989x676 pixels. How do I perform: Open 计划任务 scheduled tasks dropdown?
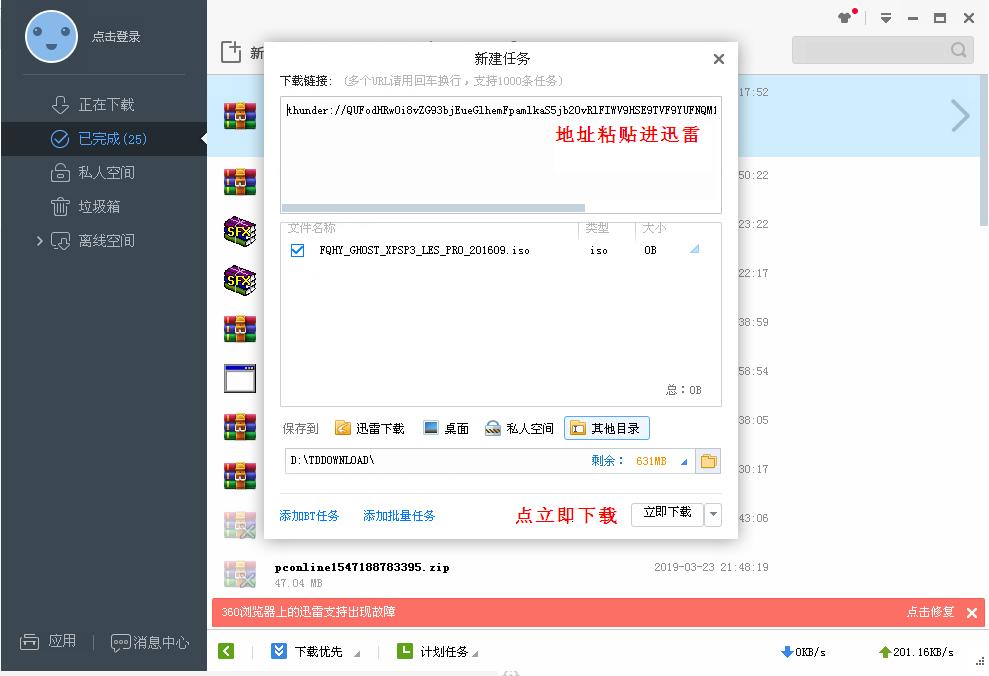(x=436, y=651)
